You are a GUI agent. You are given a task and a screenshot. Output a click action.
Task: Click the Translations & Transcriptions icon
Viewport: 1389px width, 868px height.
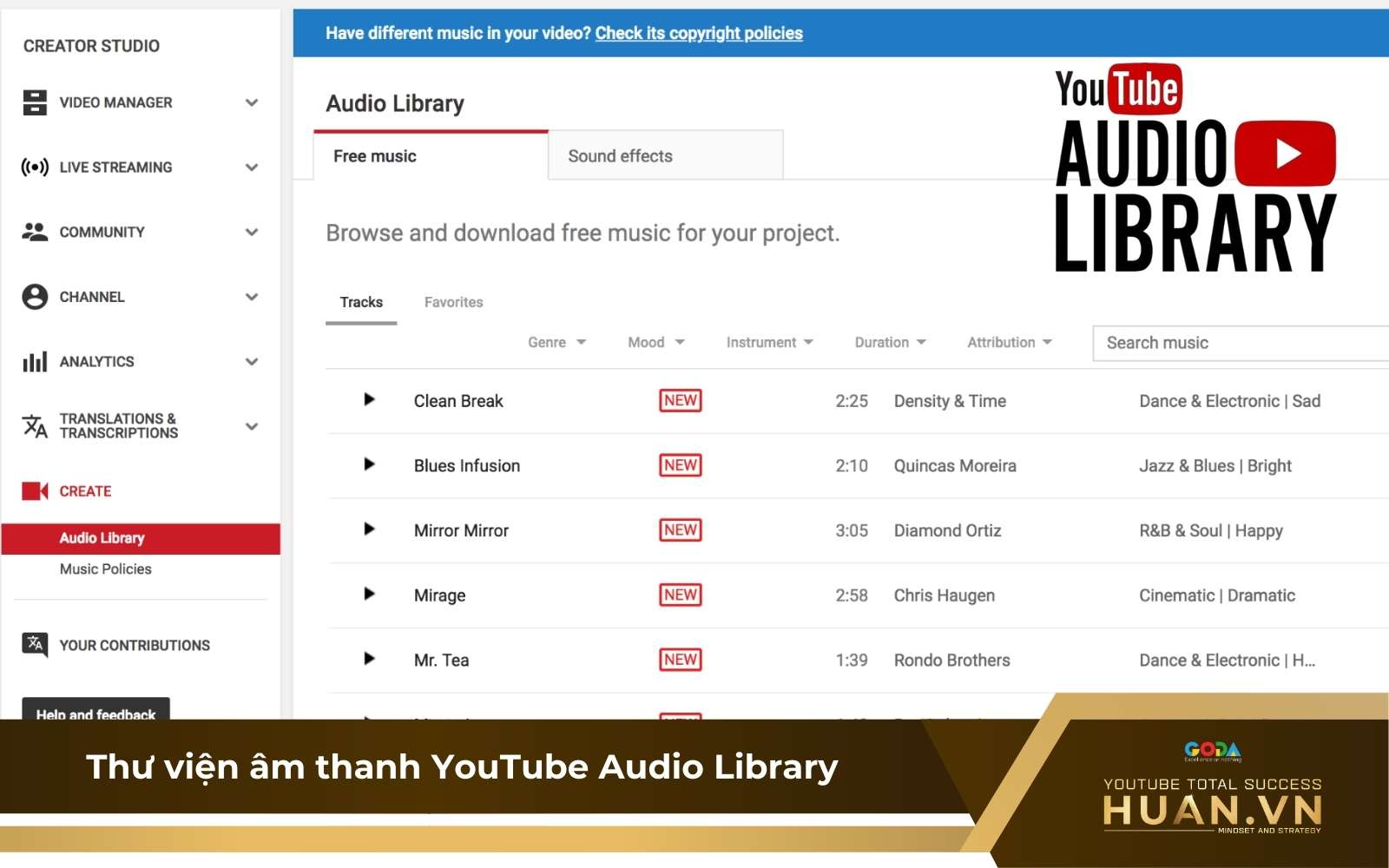[x=35, y=426]
